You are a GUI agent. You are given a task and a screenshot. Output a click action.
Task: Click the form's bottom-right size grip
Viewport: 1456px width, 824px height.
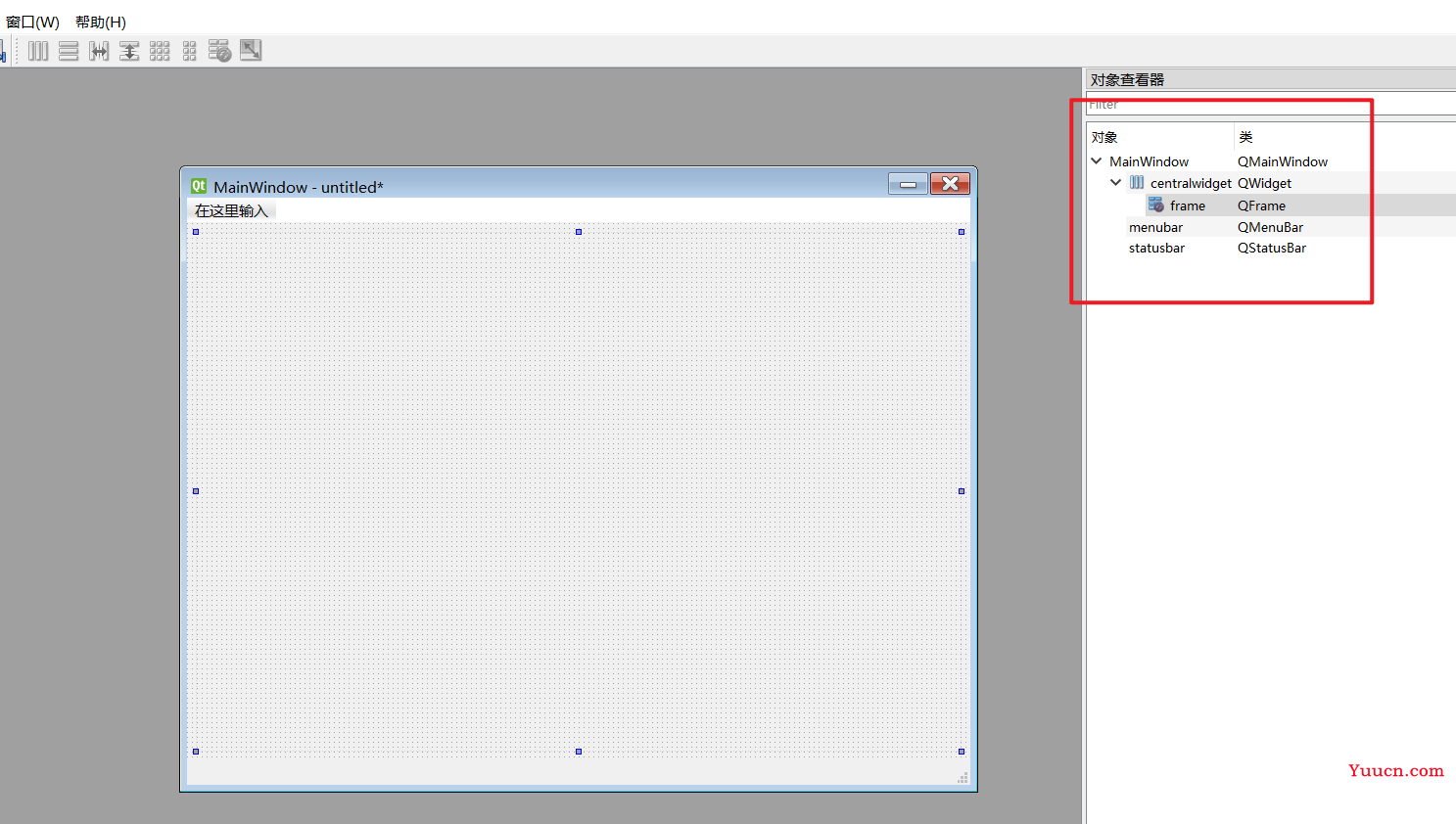pyautogui.click(x=963, y=778)
